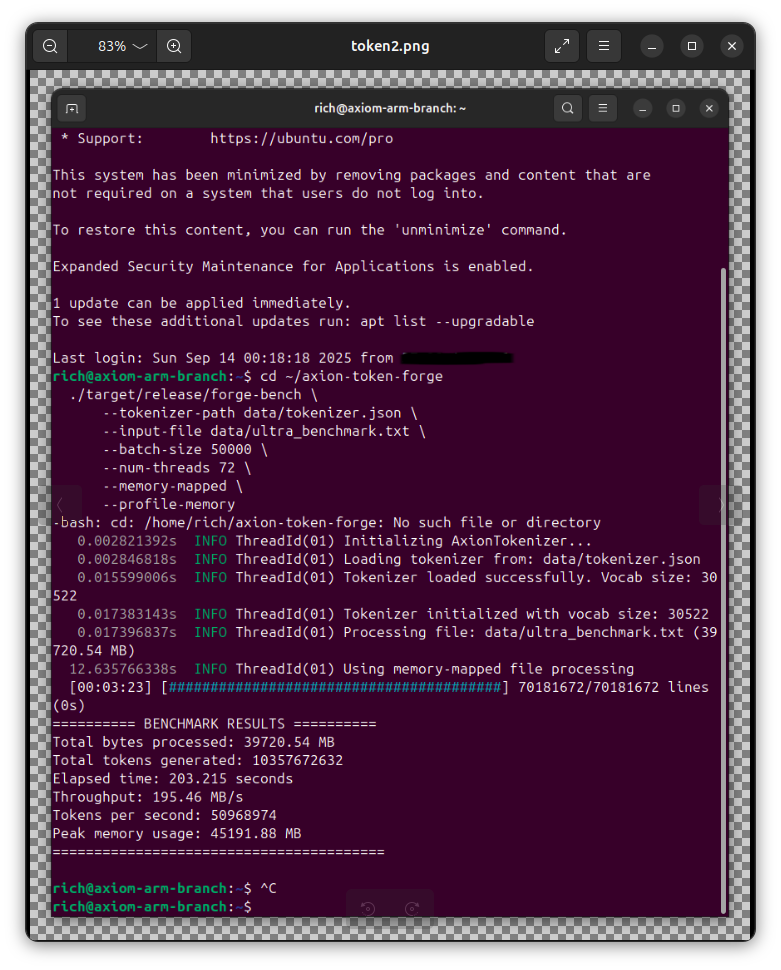Image resolution: width=781 pixels, height=970 pixels.
Task: Click the 'No such file or directory' error
Action: [x=497, y=523]
